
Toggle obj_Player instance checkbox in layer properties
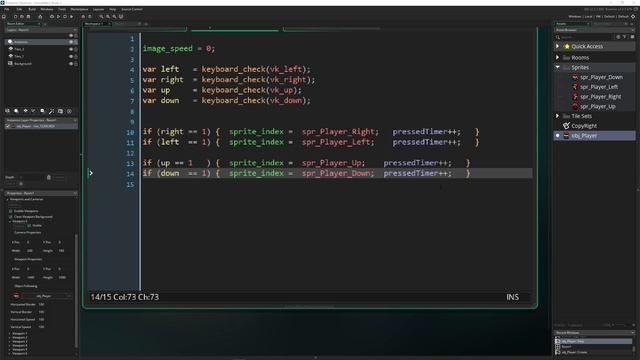coord(8,127)
